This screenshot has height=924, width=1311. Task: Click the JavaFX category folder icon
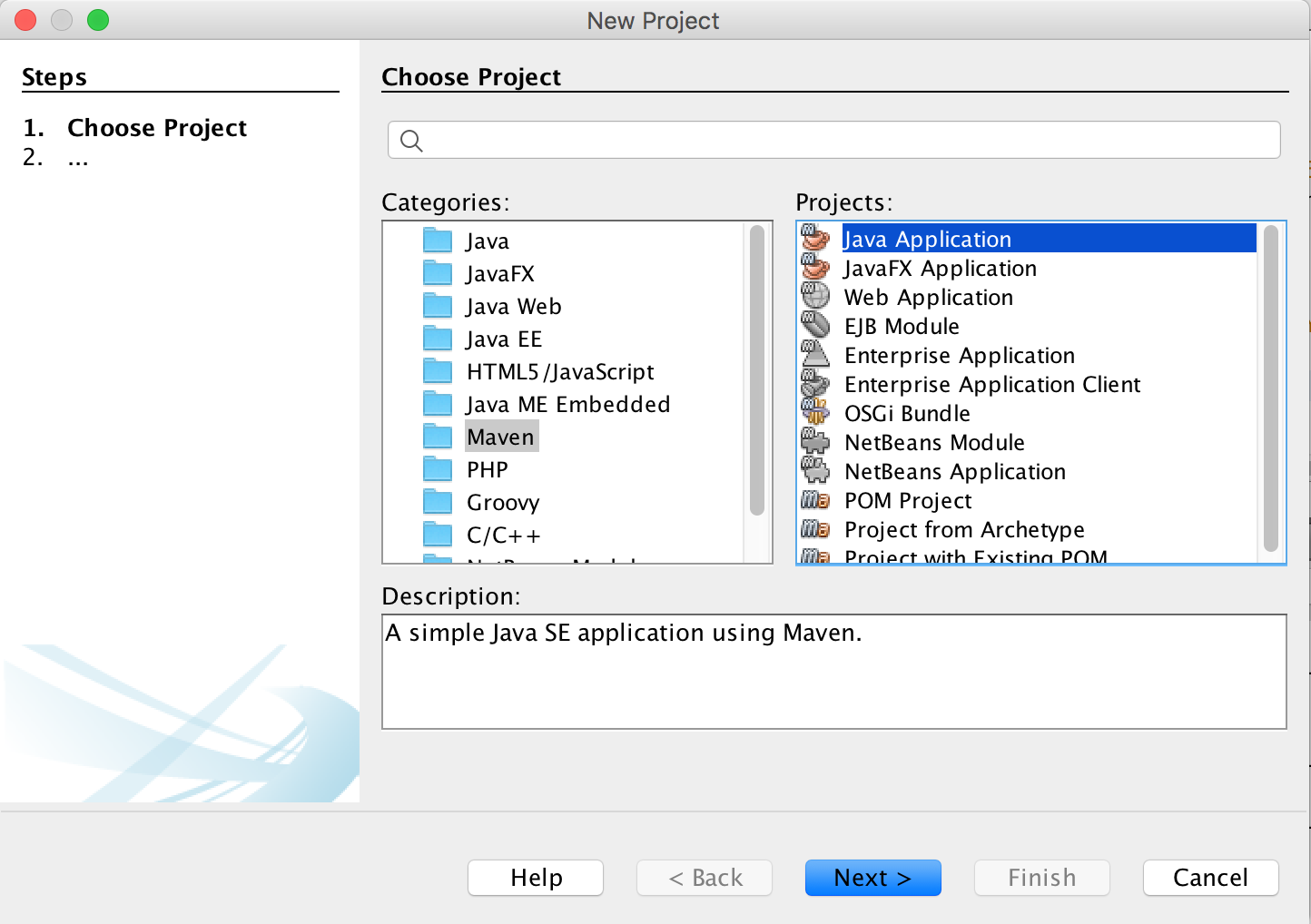pos(438,273)
